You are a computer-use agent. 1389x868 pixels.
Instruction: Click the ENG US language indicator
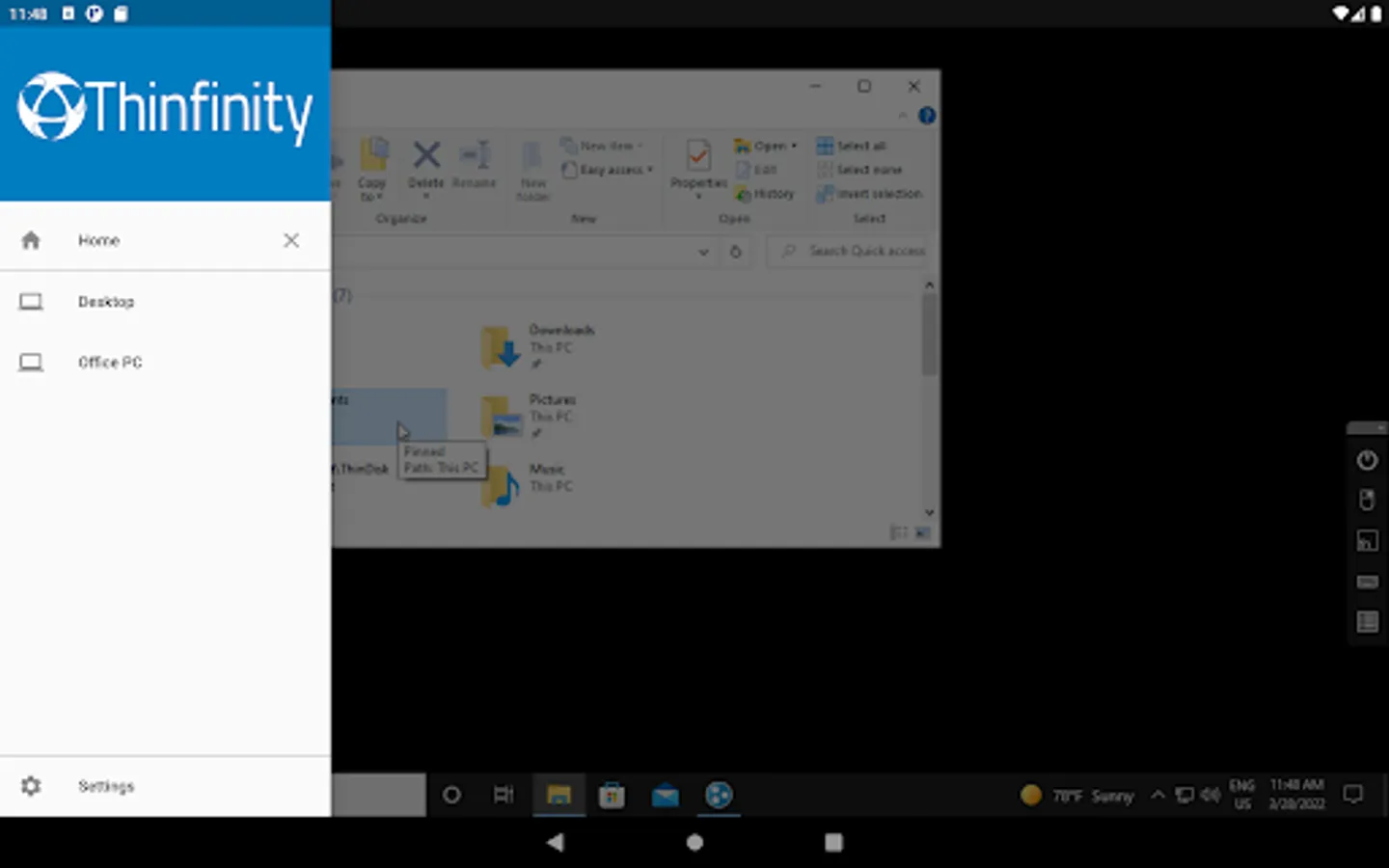[1242, 796]
